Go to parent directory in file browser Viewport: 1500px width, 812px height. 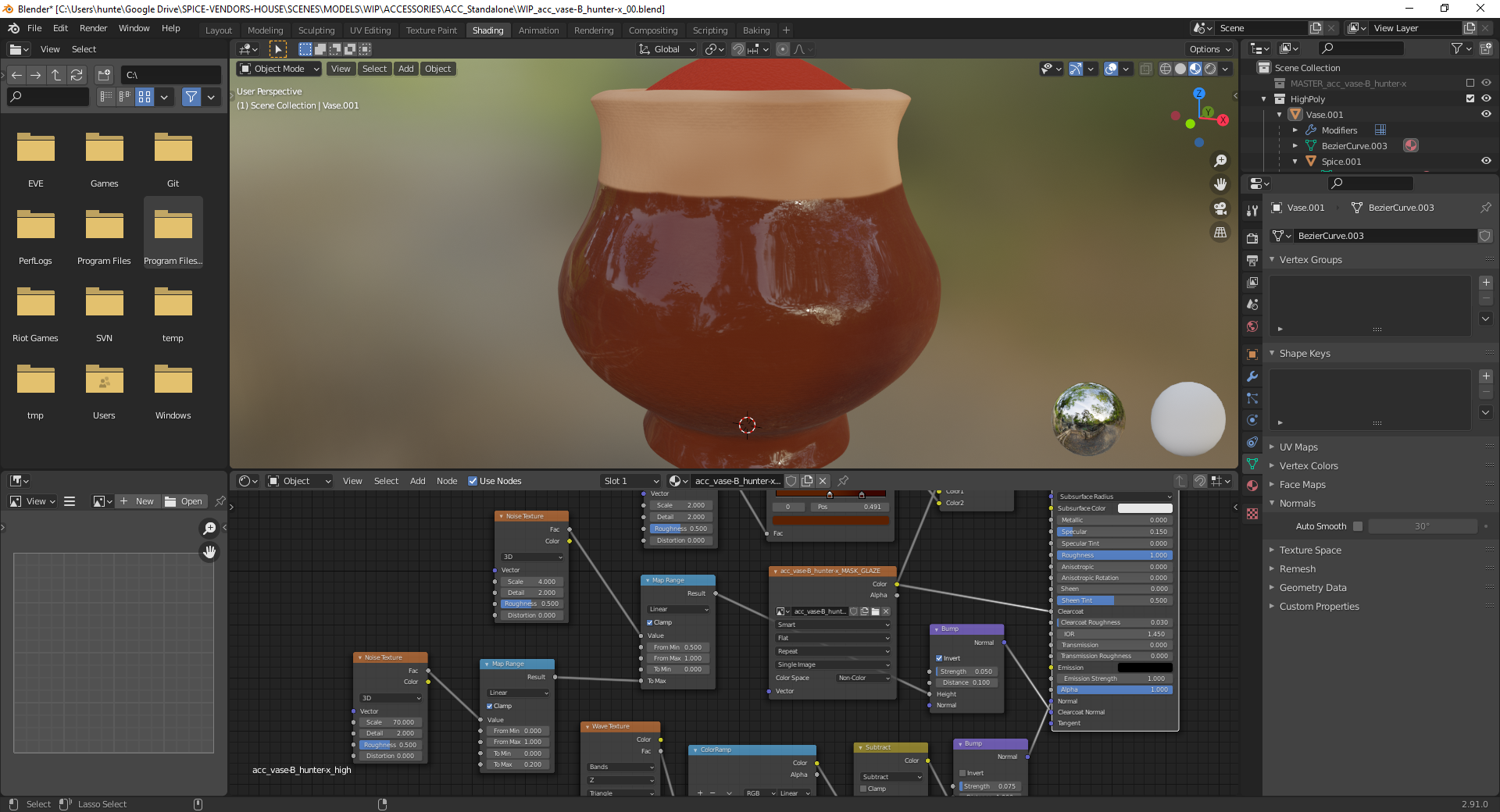[x=56, y=75]
